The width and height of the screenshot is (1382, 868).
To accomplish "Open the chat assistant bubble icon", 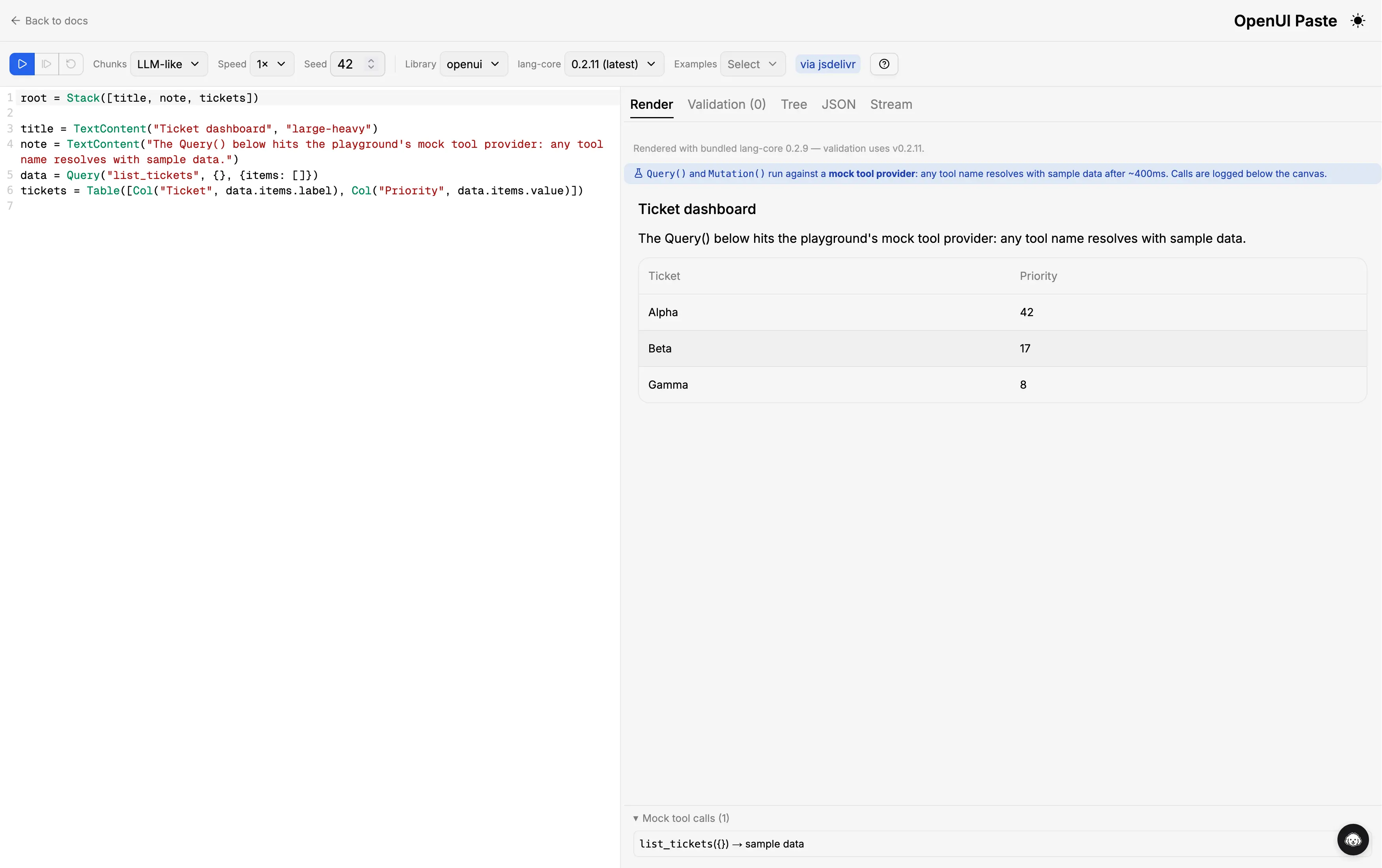I will click(1353, 839).
